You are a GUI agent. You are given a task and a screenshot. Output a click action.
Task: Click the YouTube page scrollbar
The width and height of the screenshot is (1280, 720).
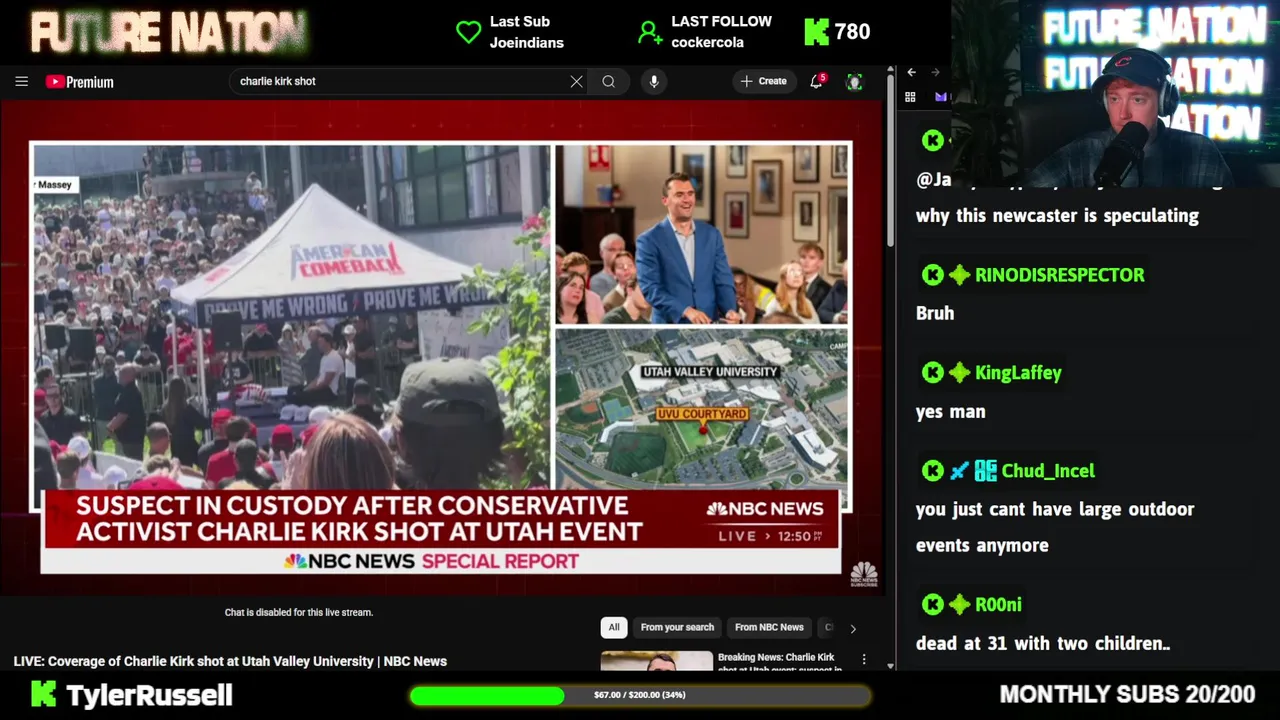coord(890,160)
